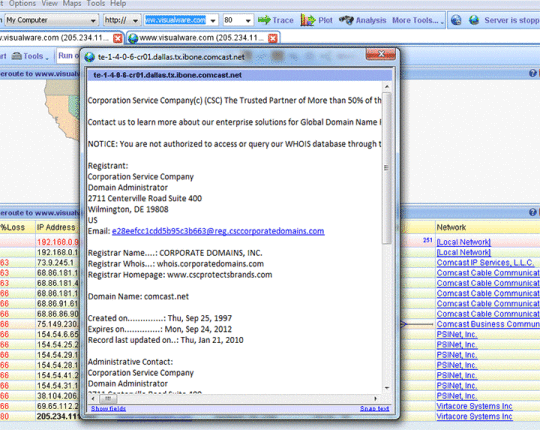
Task: Click dialog vertical scrollbar up arrow
Action: pos(387,87)
